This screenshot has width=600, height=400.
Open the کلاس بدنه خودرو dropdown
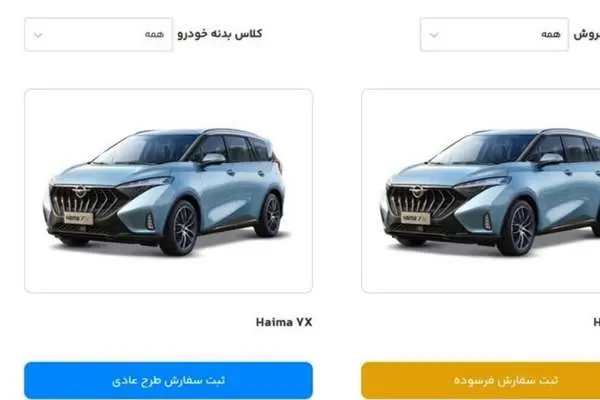(98, 34)
